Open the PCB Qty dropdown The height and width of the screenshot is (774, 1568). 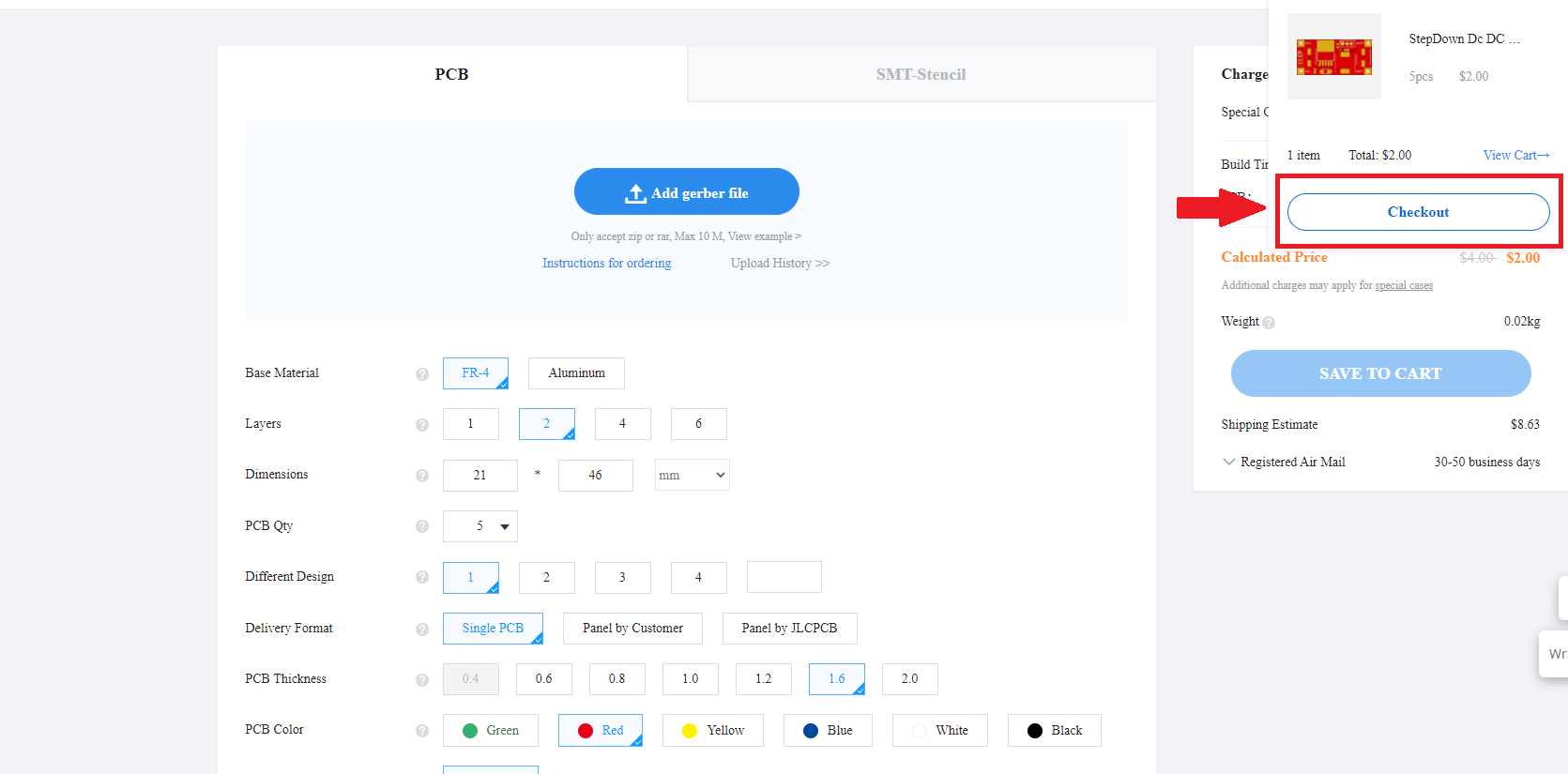(480, 526)
